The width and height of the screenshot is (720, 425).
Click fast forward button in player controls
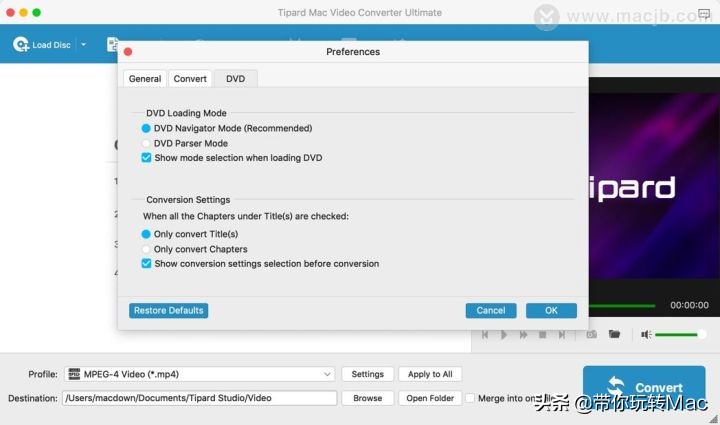coord(523,335)
